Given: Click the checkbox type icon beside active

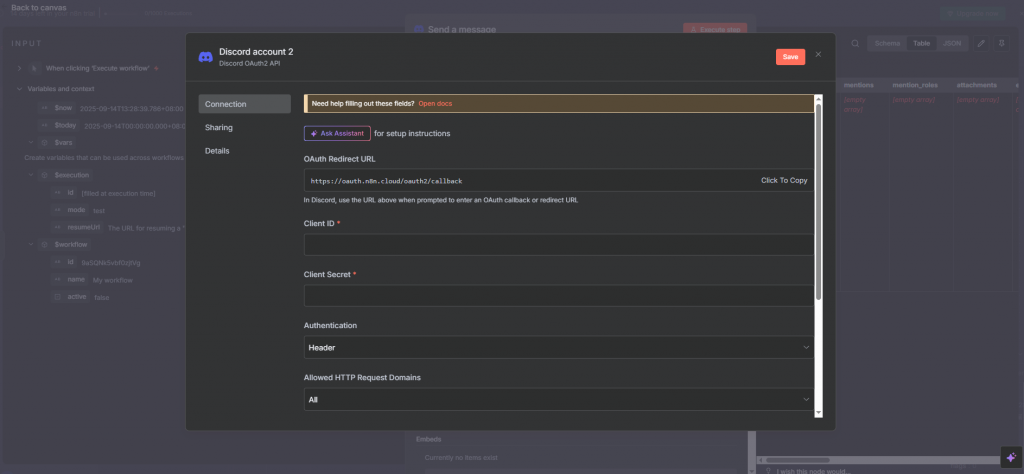Looking at the screenshot, I should point(57,297).
